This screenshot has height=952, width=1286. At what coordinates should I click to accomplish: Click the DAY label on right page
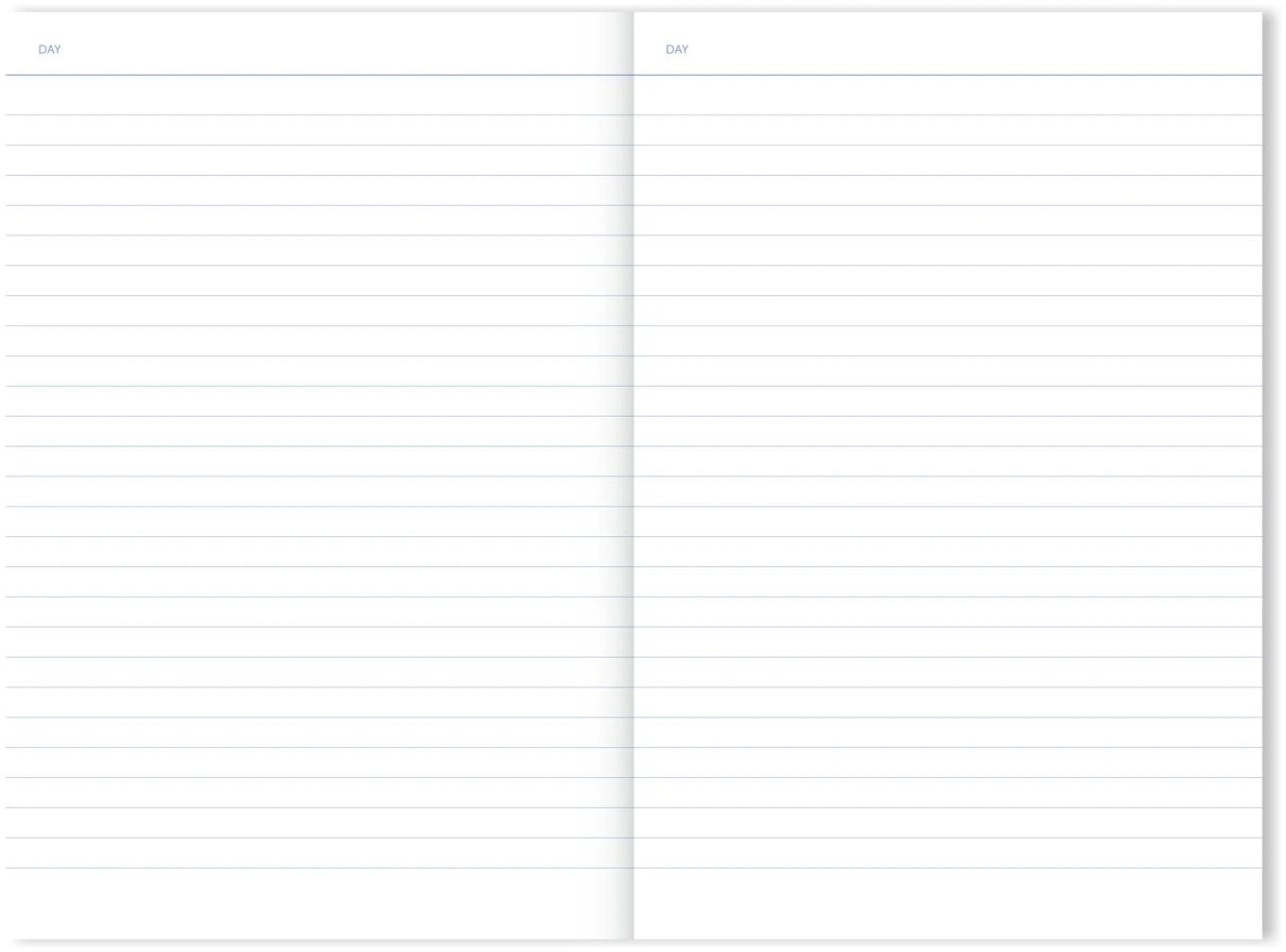(x=677, y=49)
